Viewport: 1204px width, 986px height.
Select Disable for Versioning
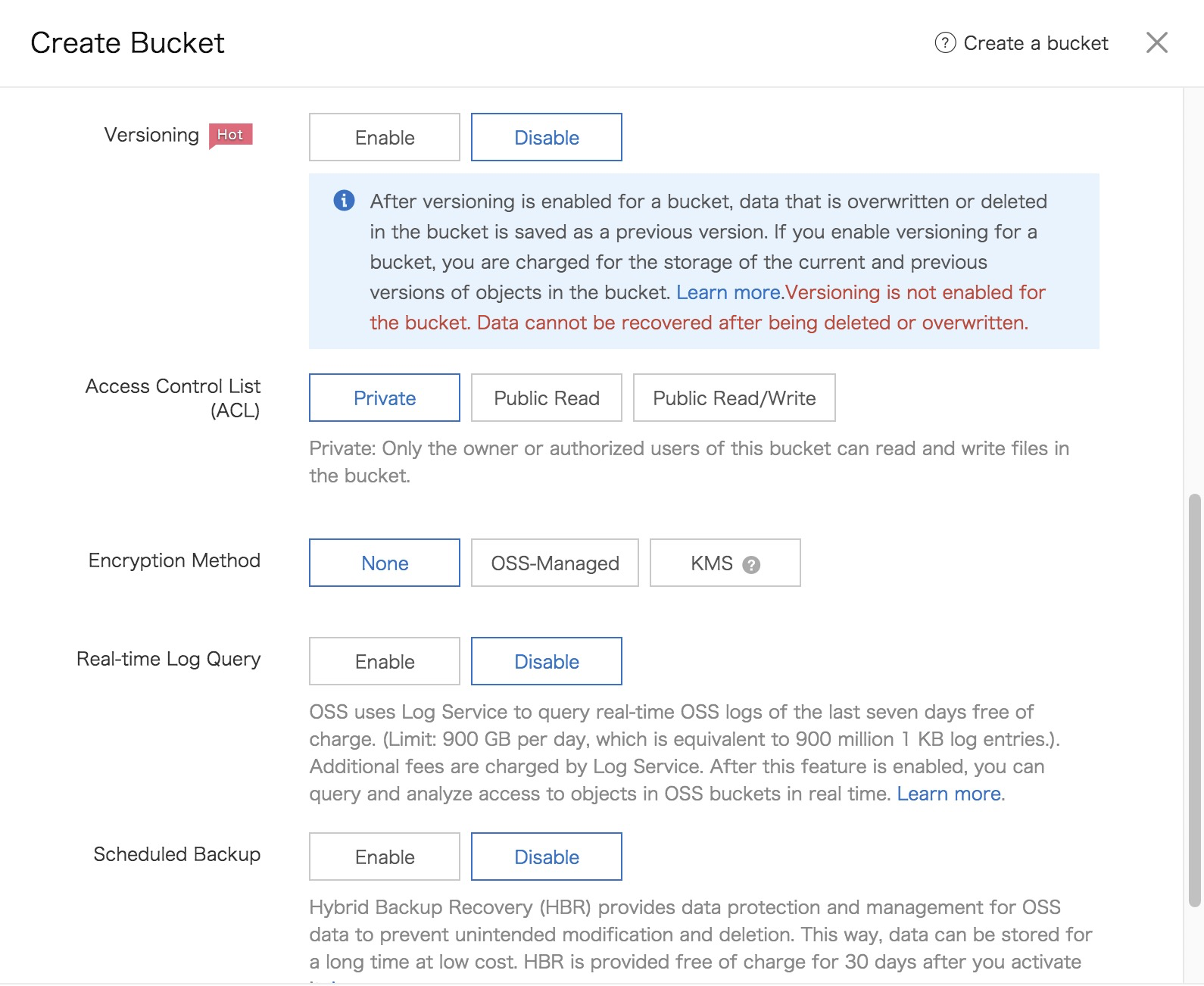coord(546,138)
